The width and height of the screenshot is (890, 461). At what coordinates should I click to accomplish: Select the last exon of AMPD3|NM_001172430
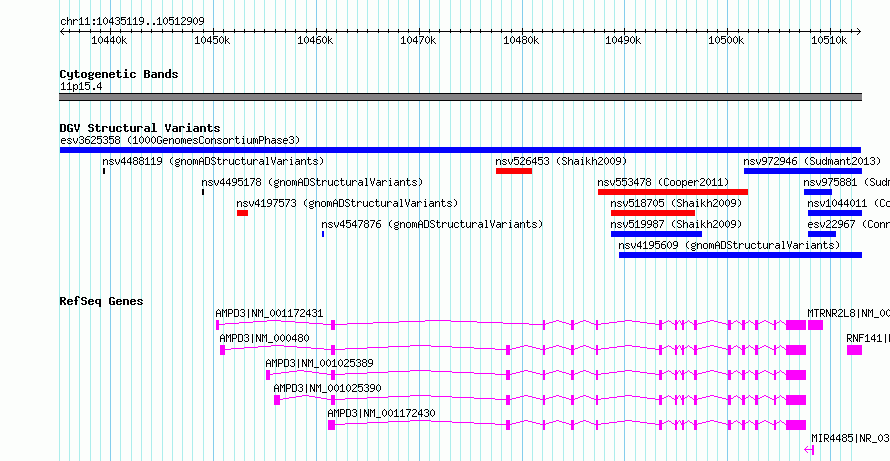point(796,425)
